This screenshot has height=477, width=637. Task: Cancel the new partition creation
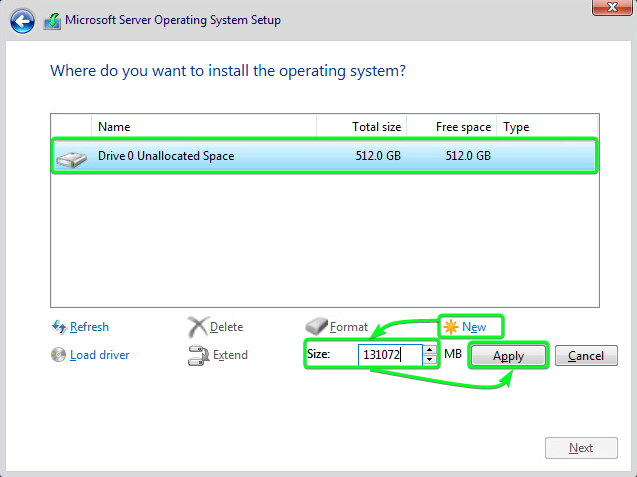click(586, 356)
